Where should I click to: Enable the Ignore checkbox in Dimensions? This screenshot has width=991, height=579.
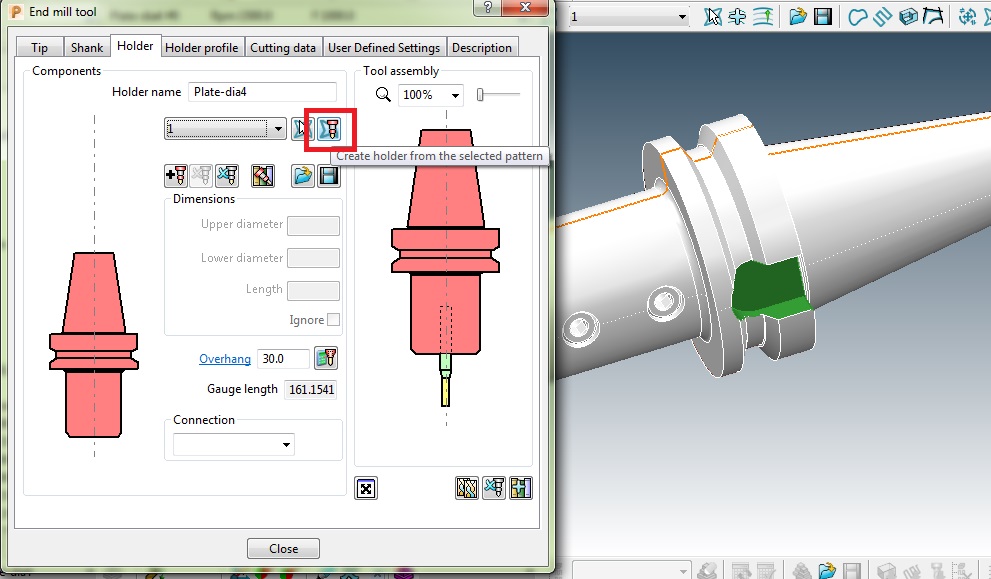(x=335, y=319)
